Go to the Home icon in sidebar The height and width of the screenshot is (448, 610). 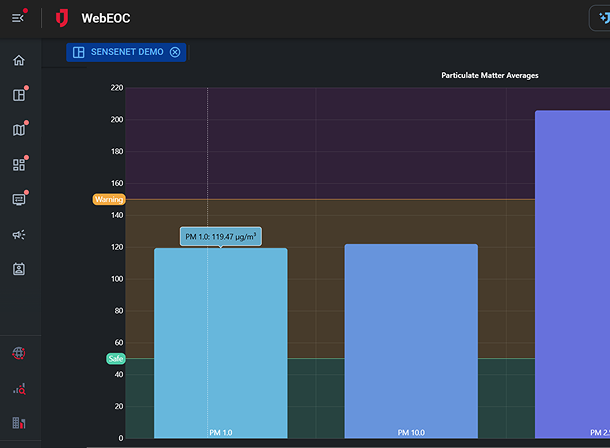coord(18,61)
